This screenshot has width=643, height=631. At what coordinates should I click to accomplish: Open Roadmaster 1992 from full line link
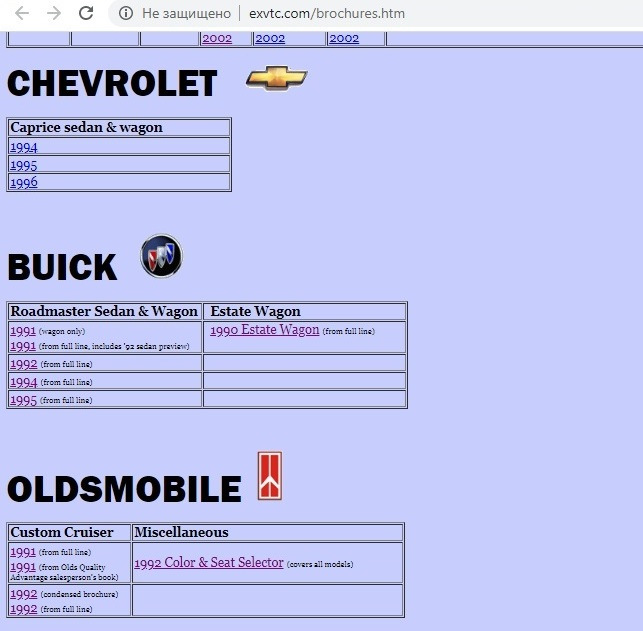[24, 364]
